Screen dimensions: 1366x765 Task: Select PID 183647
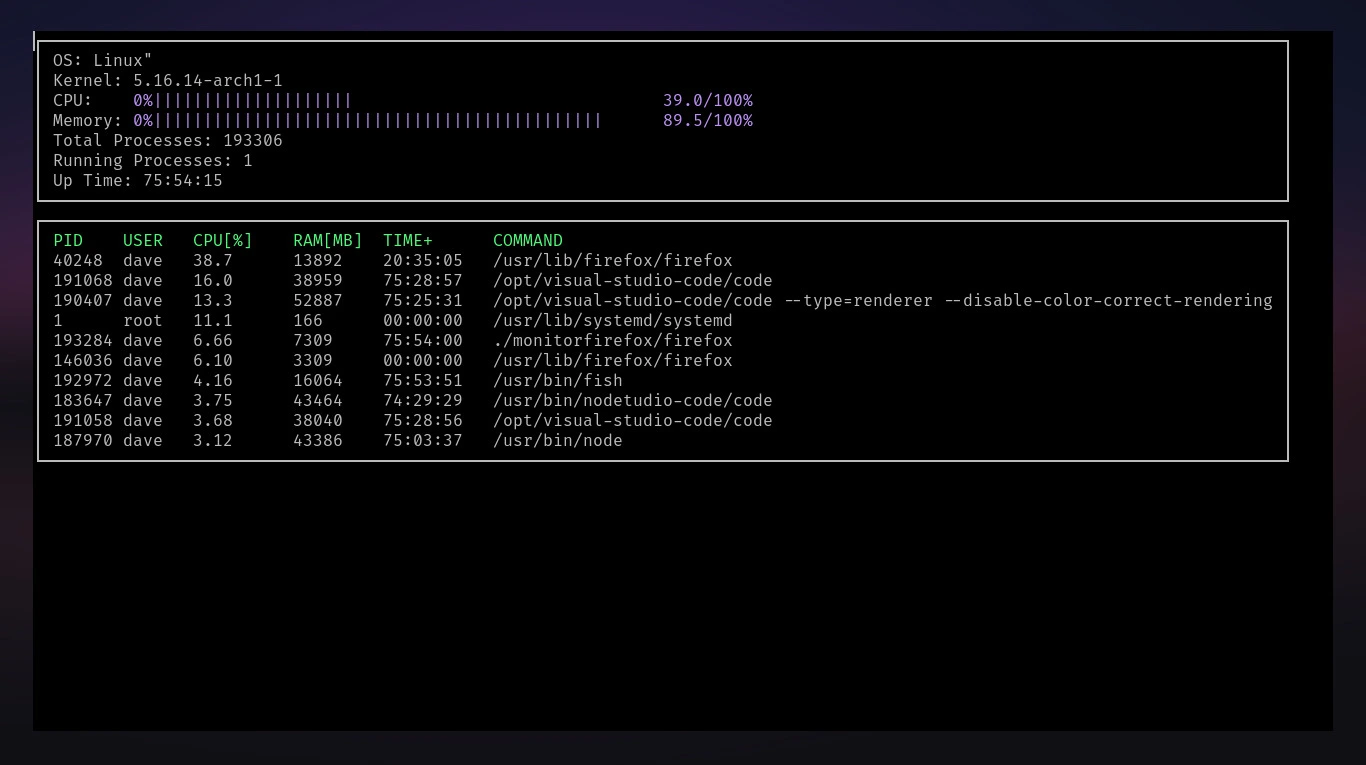coord(83,401)
